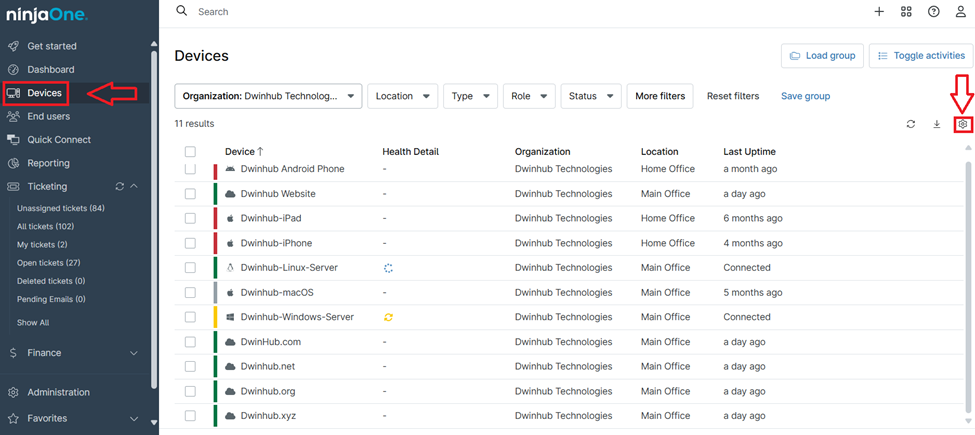Screen dimensions: 975x435
Task: Click the refresh icon above device table
Action: coord(911,124)
